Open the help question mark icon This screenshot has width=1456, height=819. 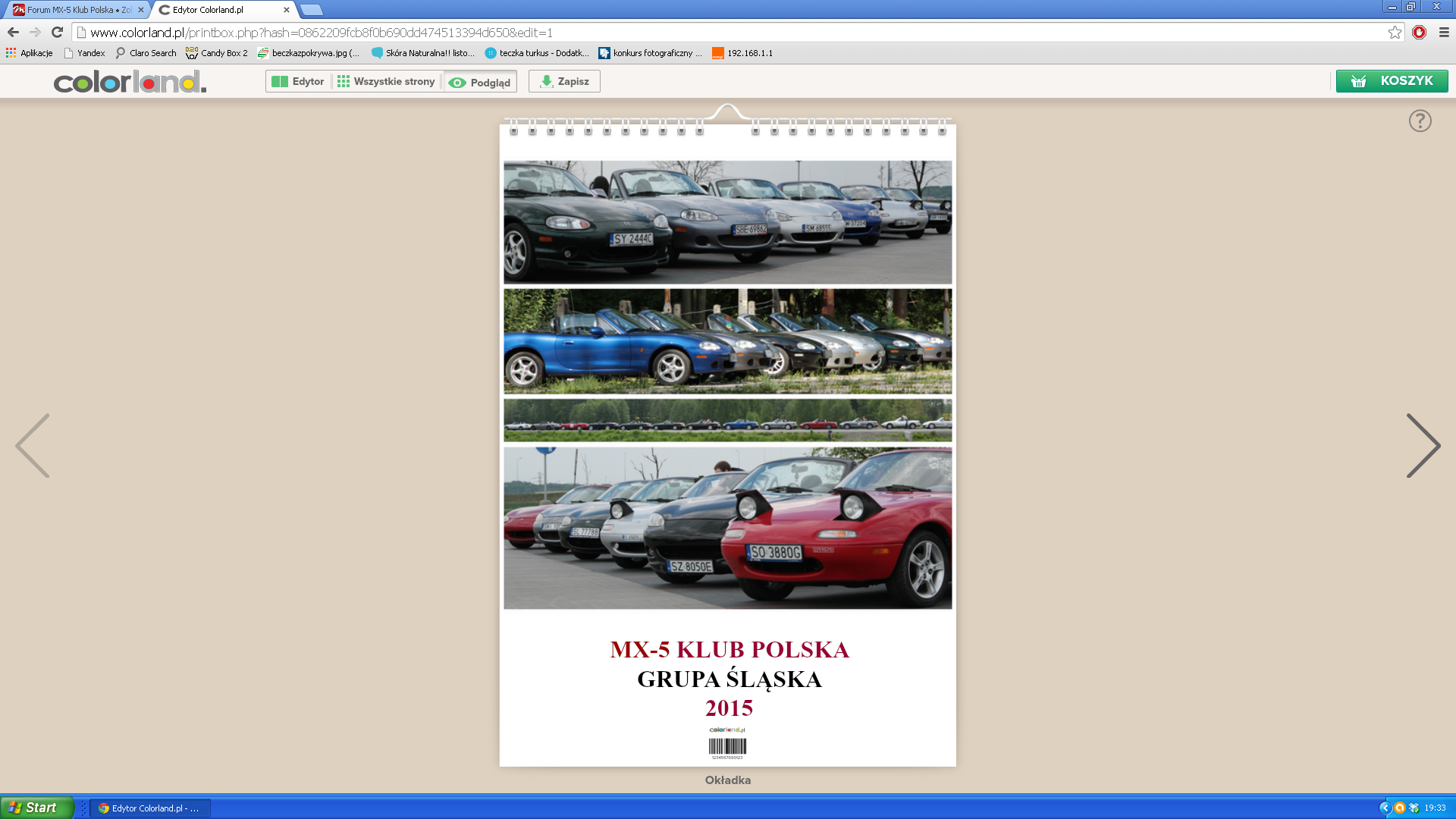point(1420,121)
